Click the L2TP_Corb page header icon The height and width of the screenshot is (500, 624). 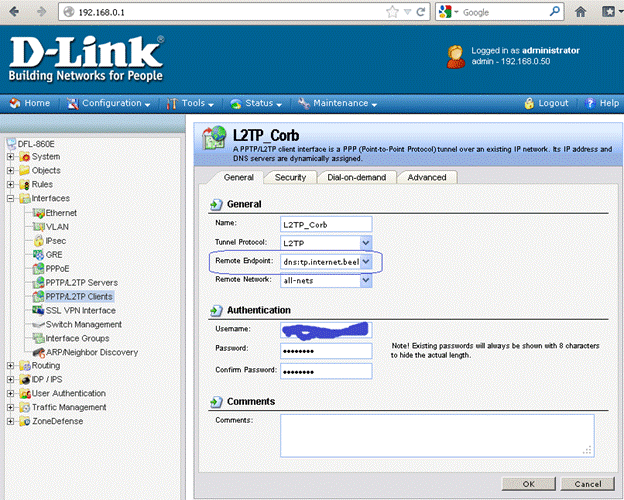tap(214, 138)
